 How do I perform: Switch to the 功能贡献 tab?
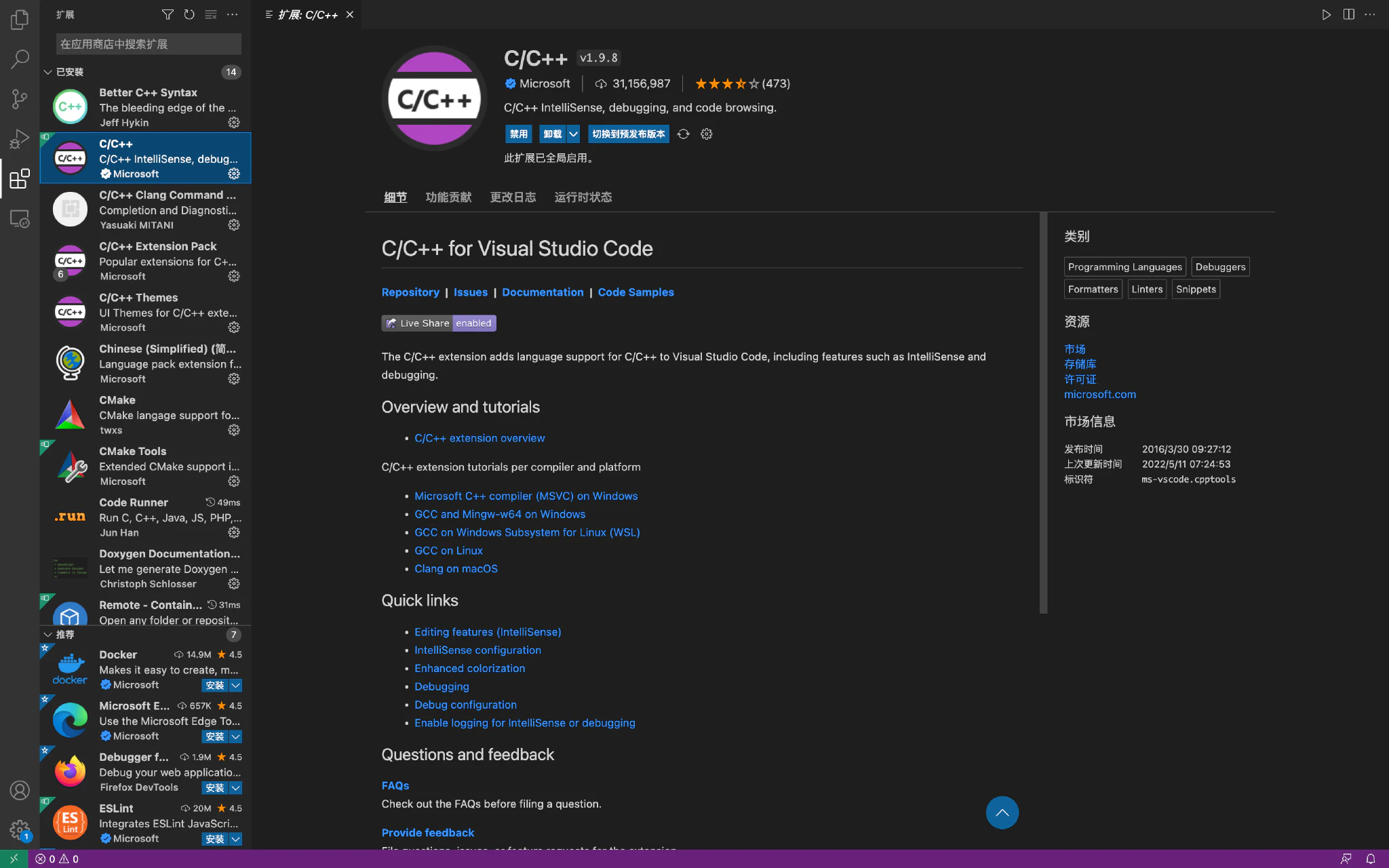click(x=448, y=197)
